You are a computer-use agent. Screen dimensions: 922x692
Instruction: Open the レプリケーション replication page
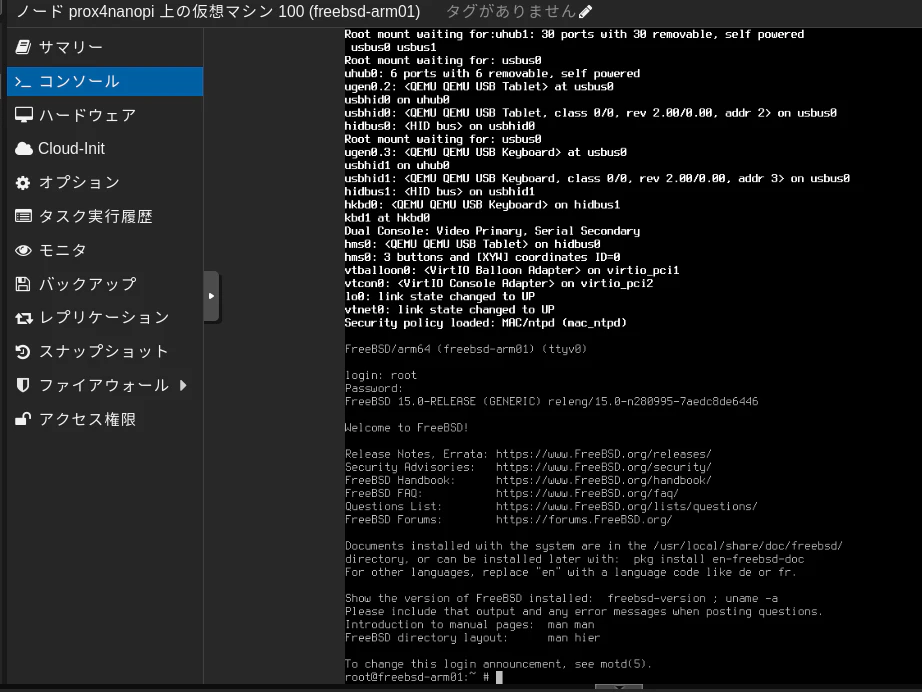coord(105,318)
